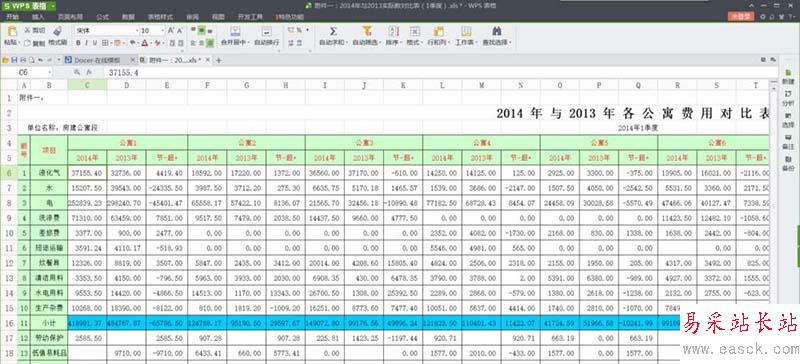
Task: Click the Find and Select binoculars icon
Action: tap(496, 31)
